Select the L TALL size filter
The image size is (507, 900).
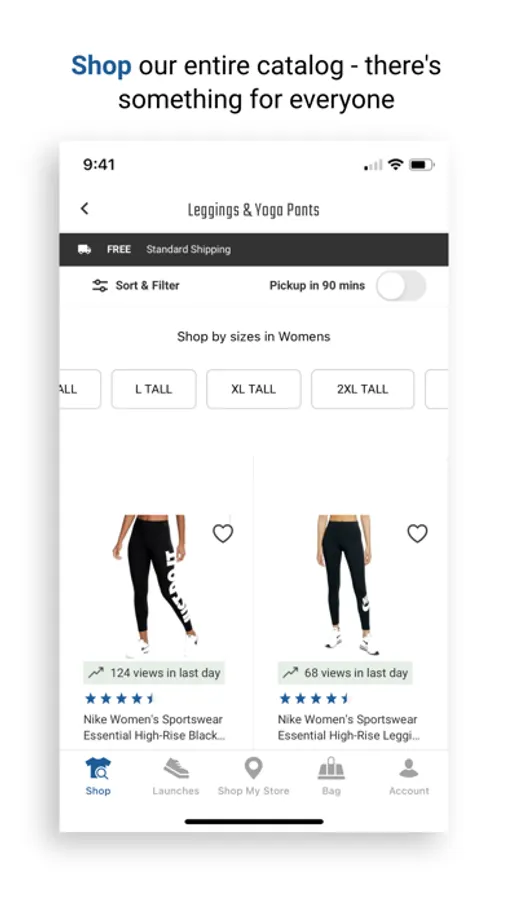tap(154, 389)
